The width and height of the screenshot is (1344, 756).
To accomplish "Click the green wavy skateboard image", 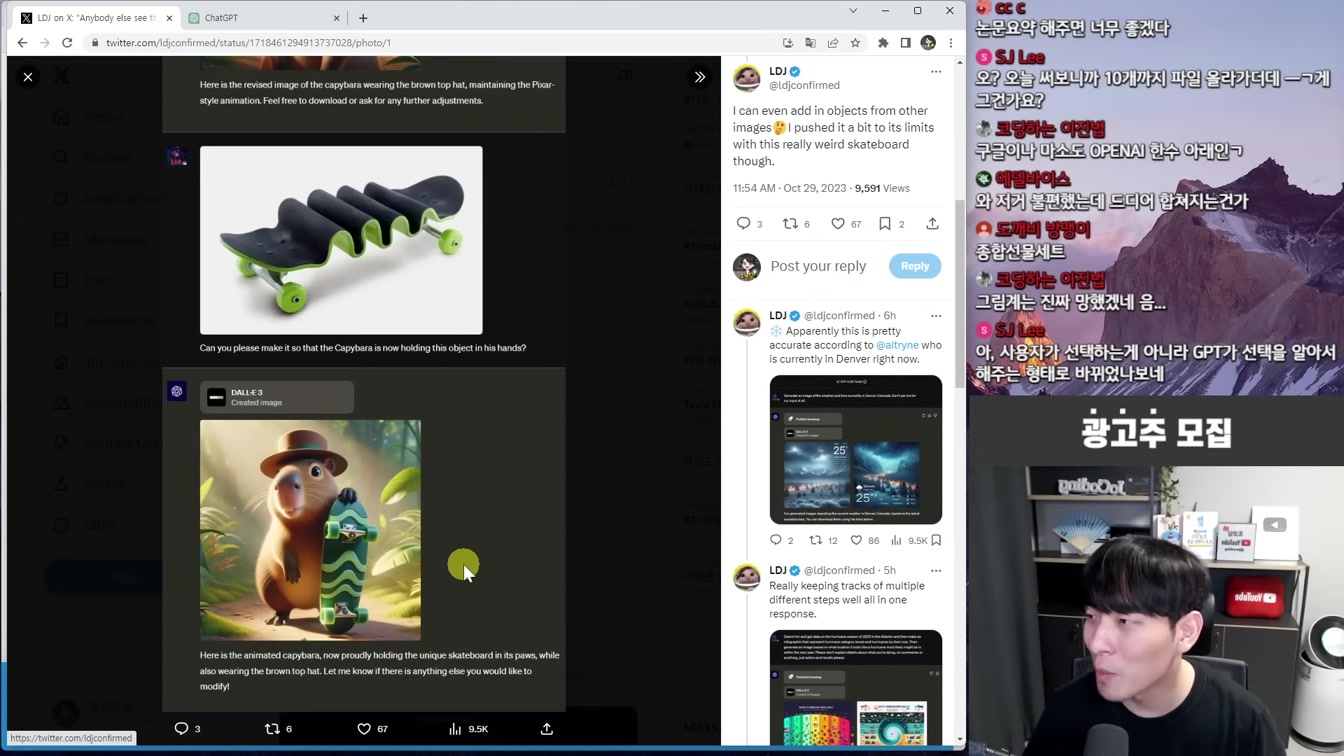I will point(341,240).
